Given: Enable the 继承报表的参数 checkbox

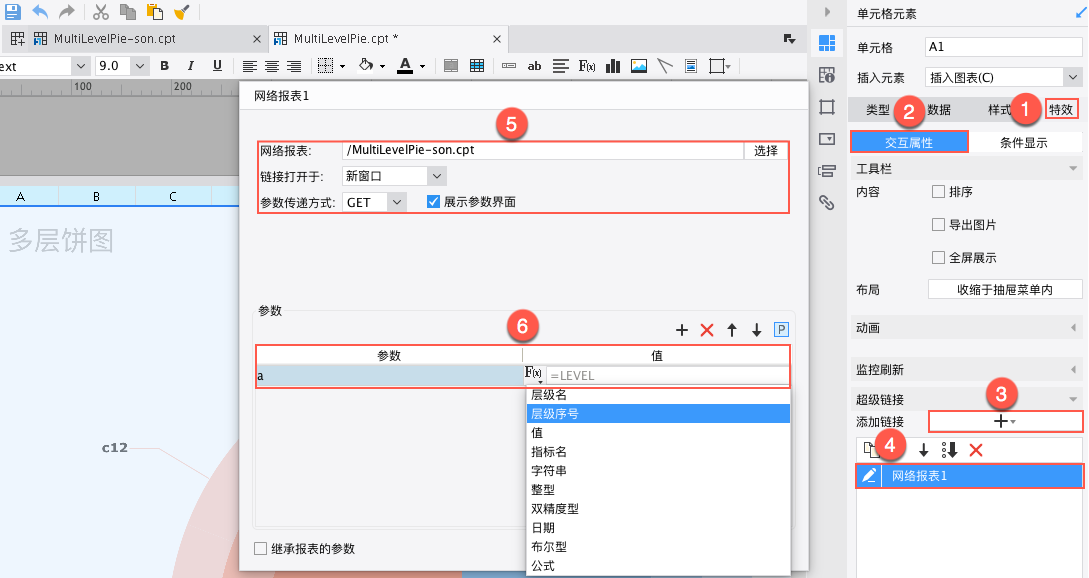Looking at the screenshot, I should click(260, 549).
